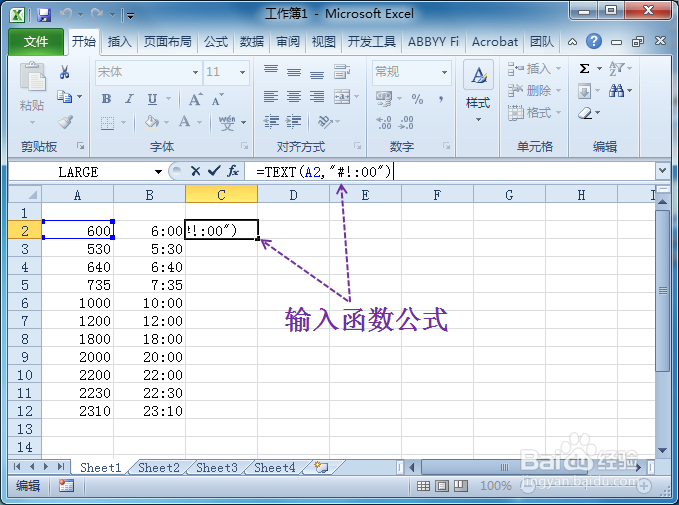679x505 pixels.
Task: Click the Cut scissors icon
Action: (65, 72)
